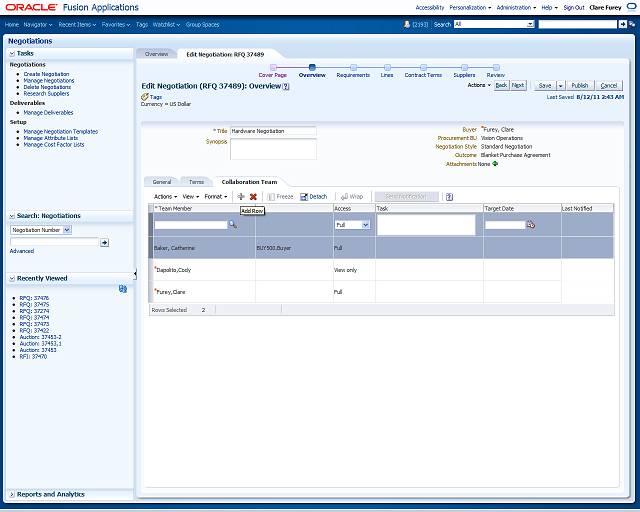Click the Tags icon under page title

point(144,97)
